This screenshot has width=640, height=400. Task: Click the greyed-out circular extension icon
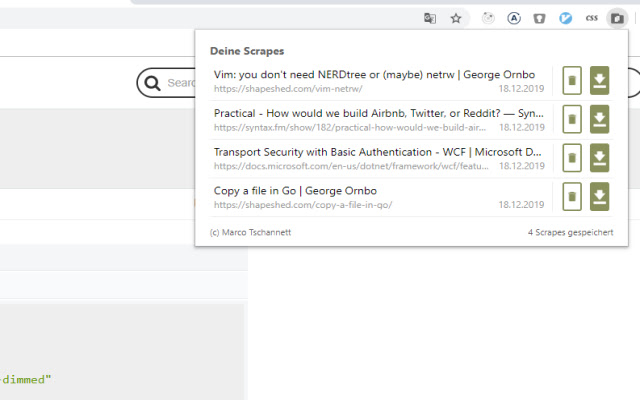[488, 18]
